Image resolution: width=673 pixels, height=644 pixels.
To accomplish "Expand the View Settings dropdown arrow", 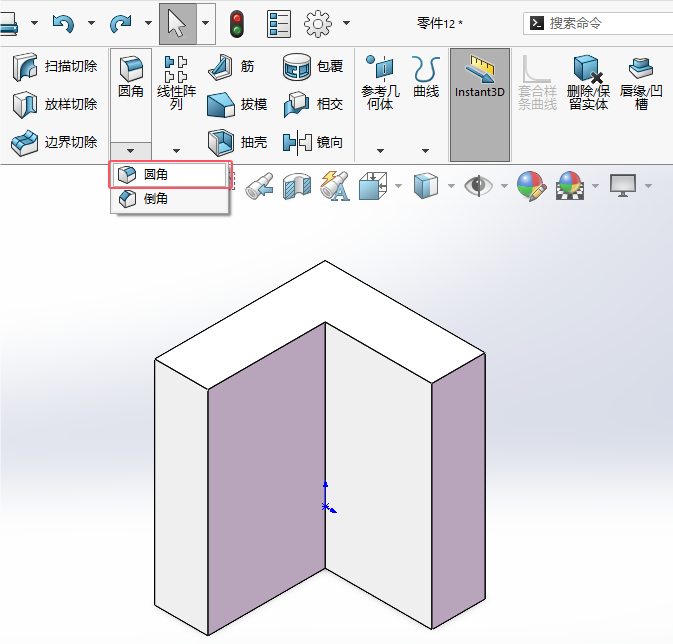I will click(649, 186).
